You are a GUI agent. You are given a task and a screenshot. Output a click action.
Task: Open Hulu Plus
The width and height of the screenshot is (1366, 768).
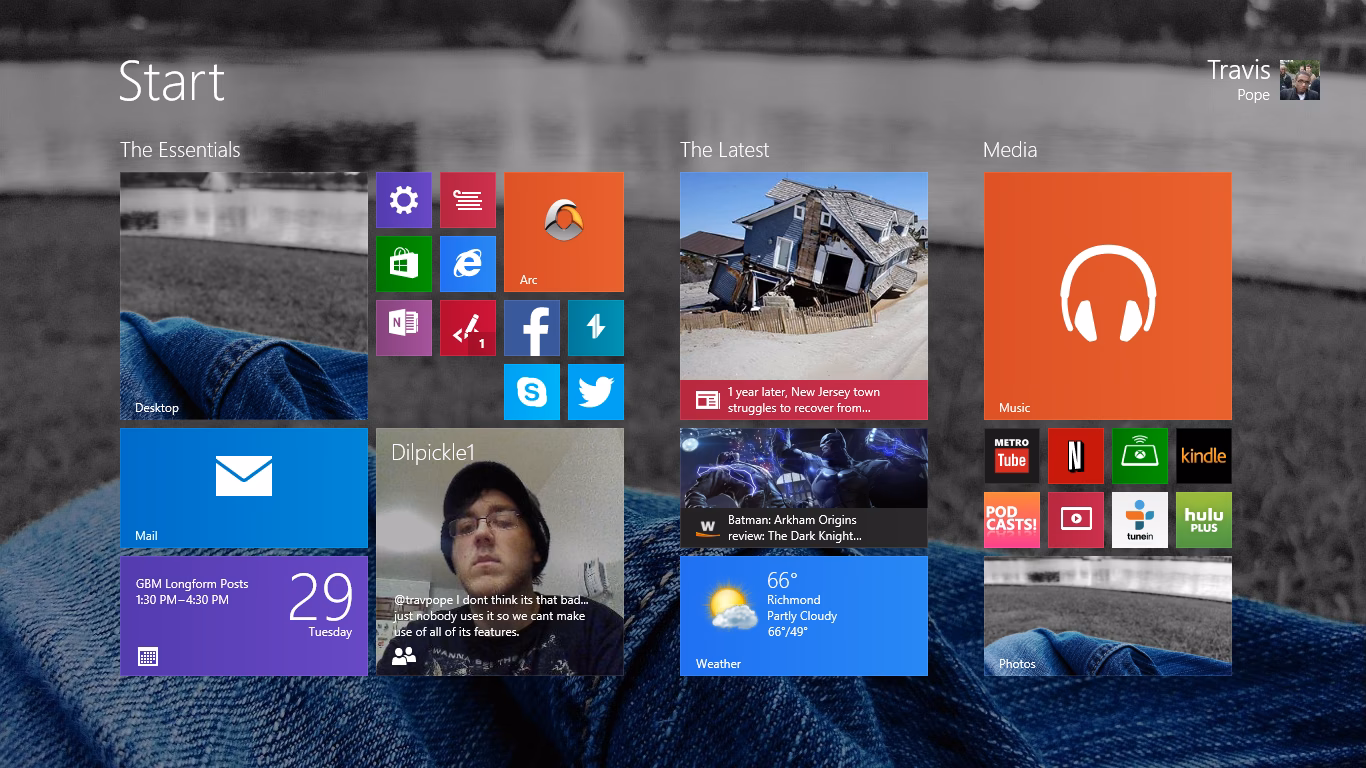[x=1203, y=519]
